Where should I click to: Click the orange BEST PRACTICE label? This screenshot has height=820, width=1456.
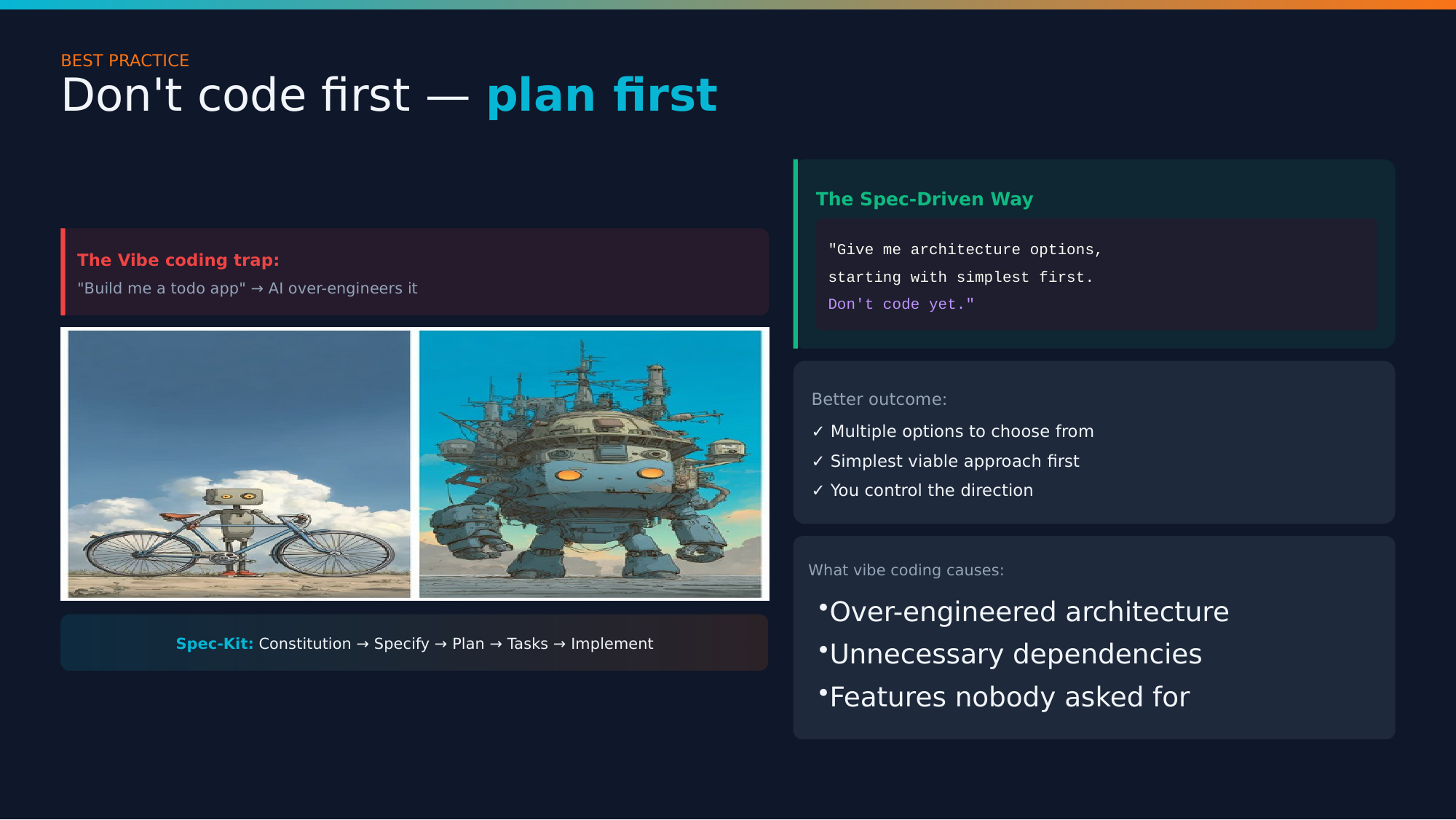(124, 60)
